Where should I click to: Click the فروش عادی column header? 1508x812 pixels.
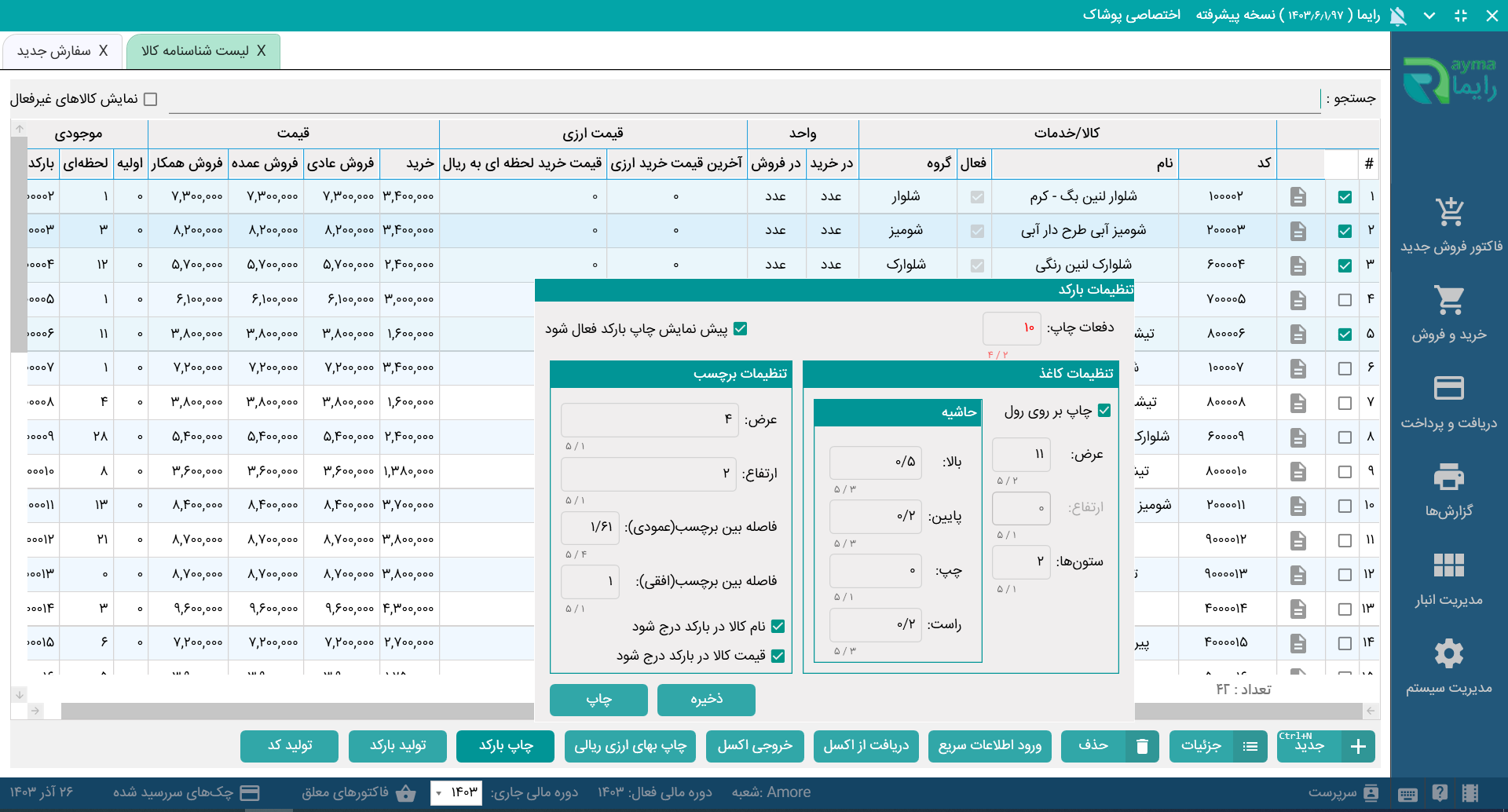(341, 163)
